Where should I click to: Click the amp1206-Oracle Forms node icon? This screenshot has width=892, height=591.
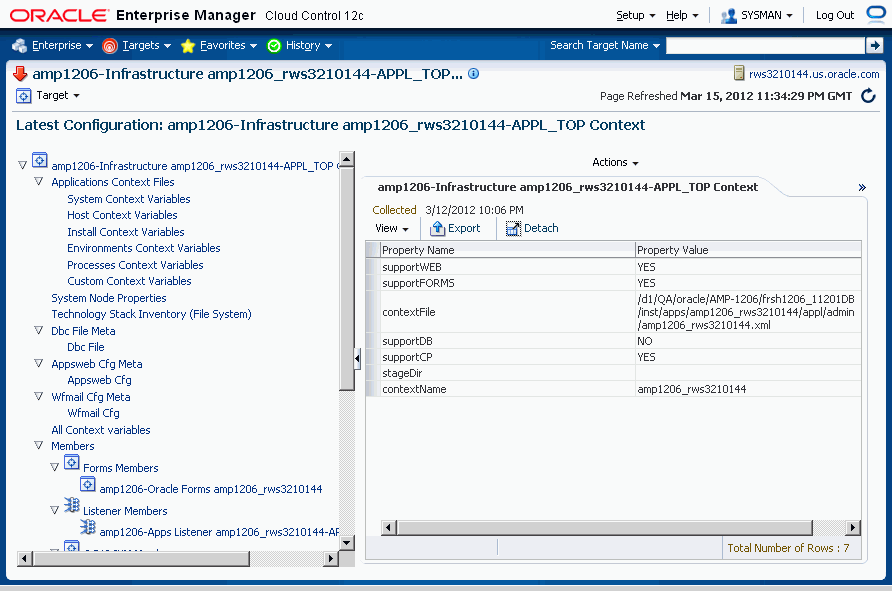click(88, 484)
